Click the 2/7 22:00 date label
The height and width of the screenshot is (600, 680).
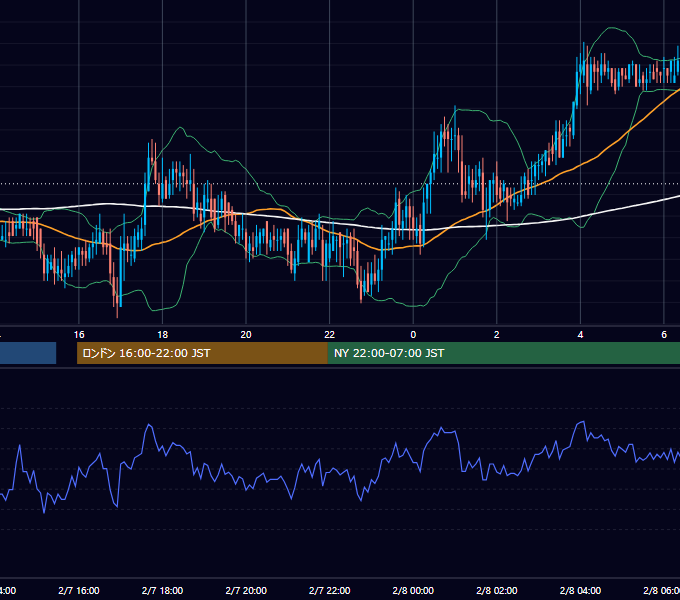coord(330,590)
